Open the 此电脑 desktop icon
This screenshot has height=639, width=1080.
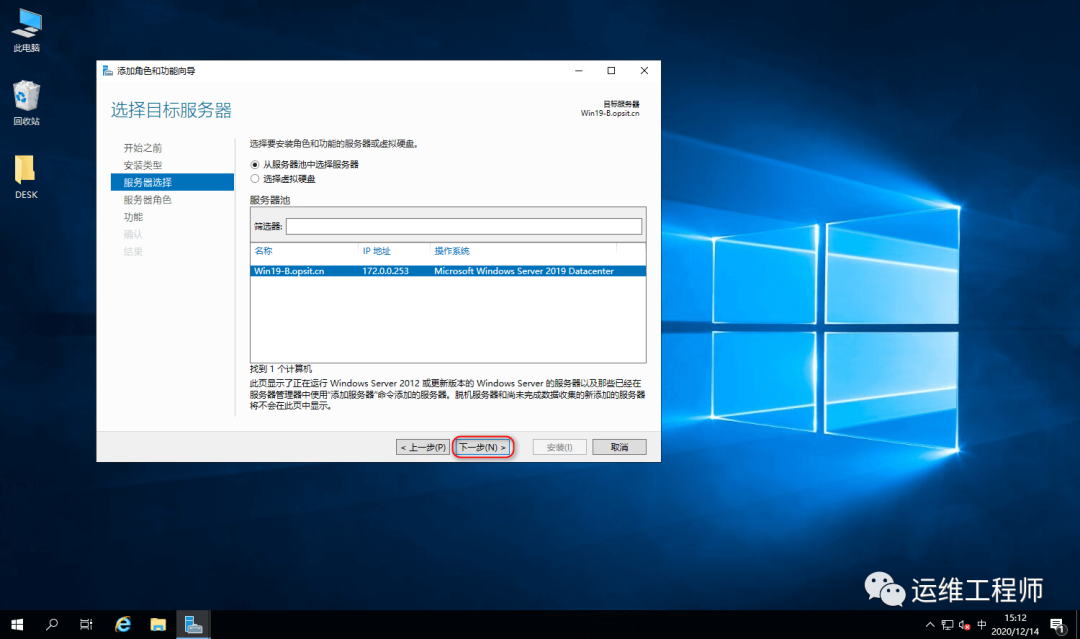(26, 30)
